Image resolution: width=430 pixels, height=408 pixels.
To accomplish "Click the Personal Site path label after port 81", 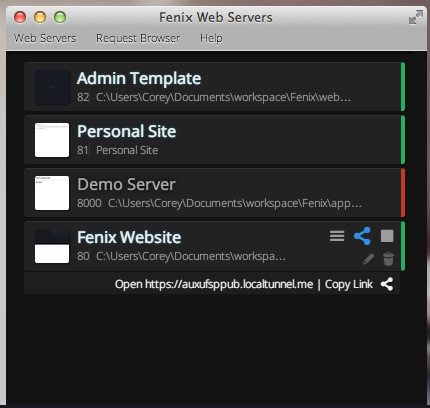I will [127, 150].
